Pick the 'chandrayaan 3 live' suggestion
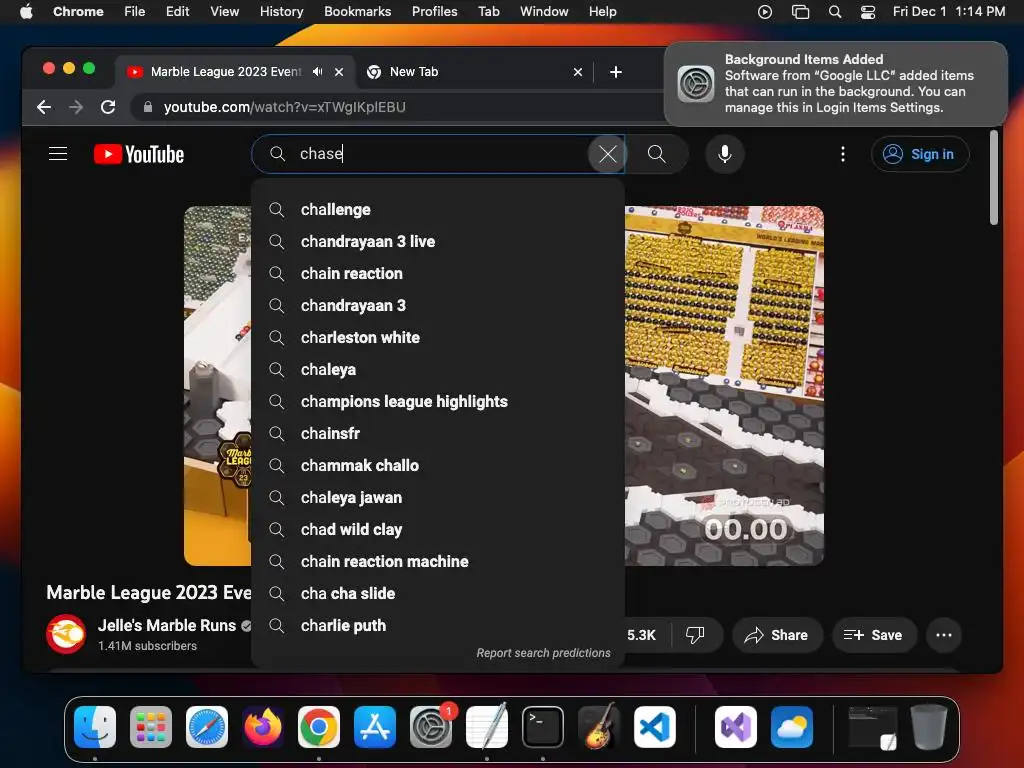 point(438,242)
